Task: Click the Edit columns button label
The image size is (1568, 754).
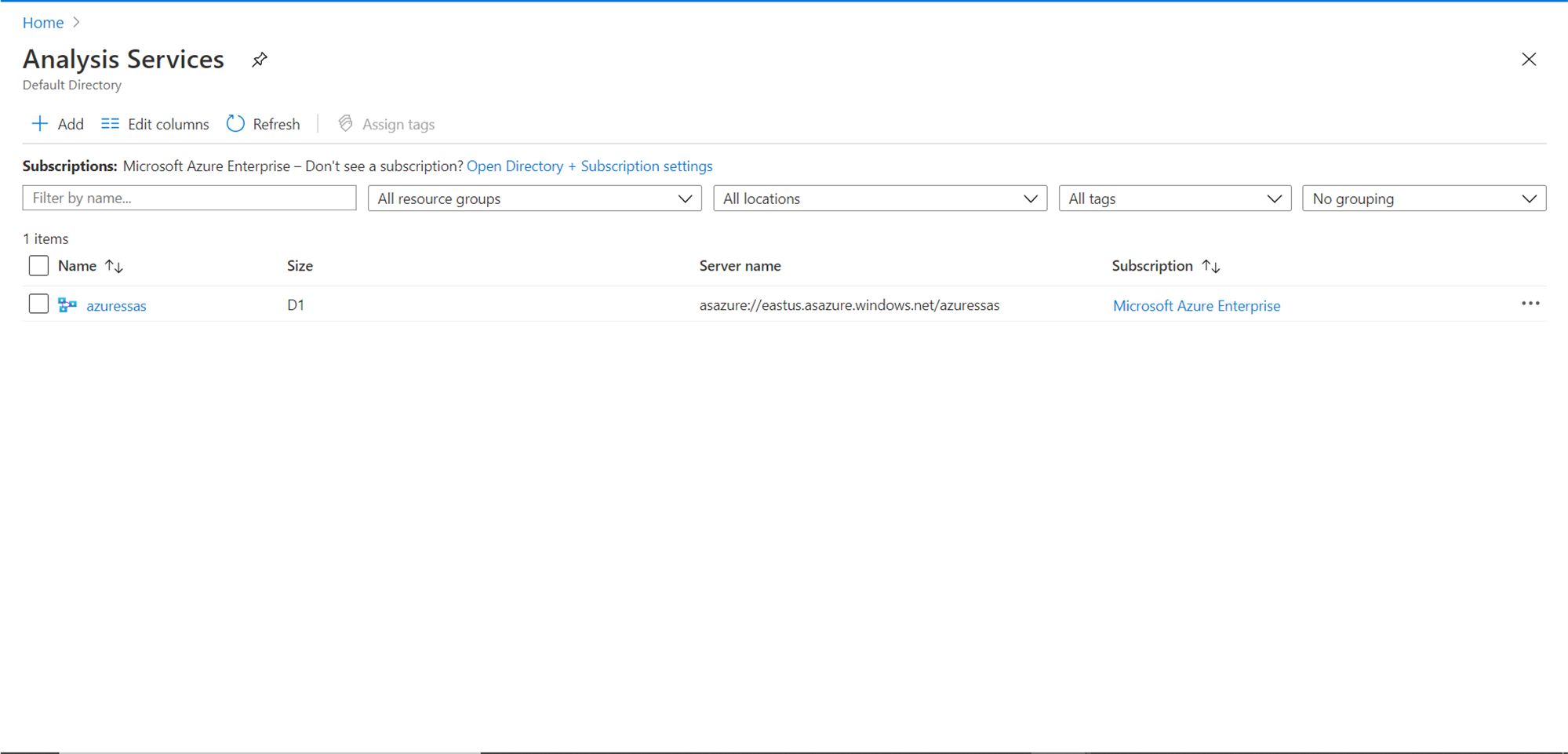Action: coord(169,124)
